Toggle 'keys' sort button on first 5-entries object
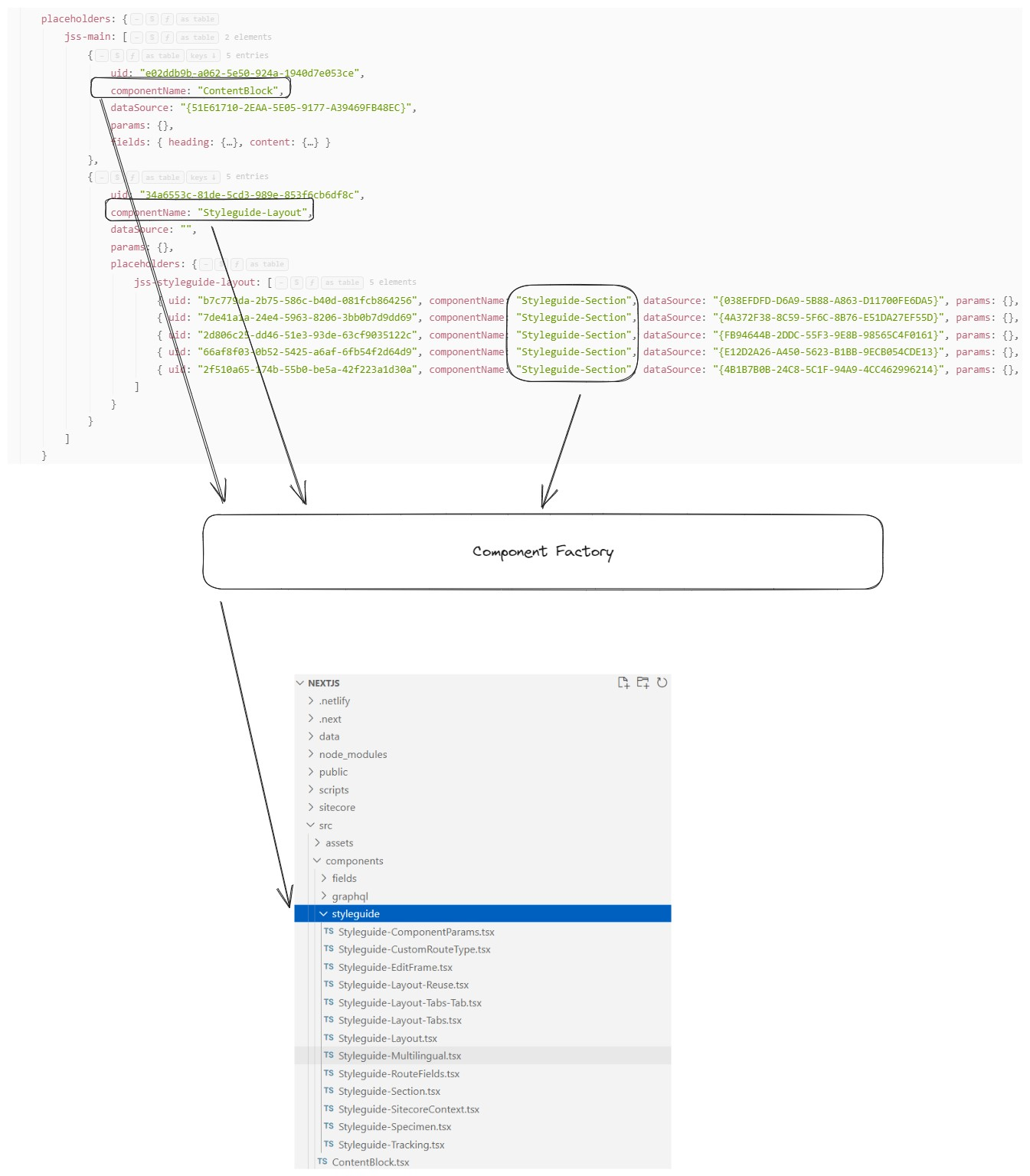 tap(203, 56)
